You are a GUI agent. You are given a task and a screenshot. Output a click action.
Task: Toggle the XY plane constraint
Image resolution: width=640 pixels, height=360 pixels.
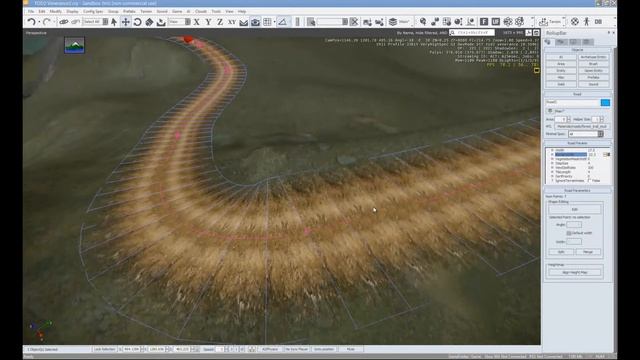232,22
